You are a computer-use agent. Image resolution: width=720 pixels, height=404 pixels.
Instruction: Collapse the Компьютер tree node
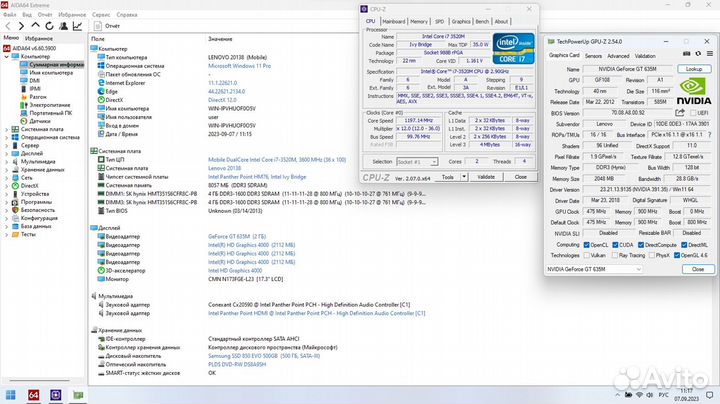[x=6, y=57]
